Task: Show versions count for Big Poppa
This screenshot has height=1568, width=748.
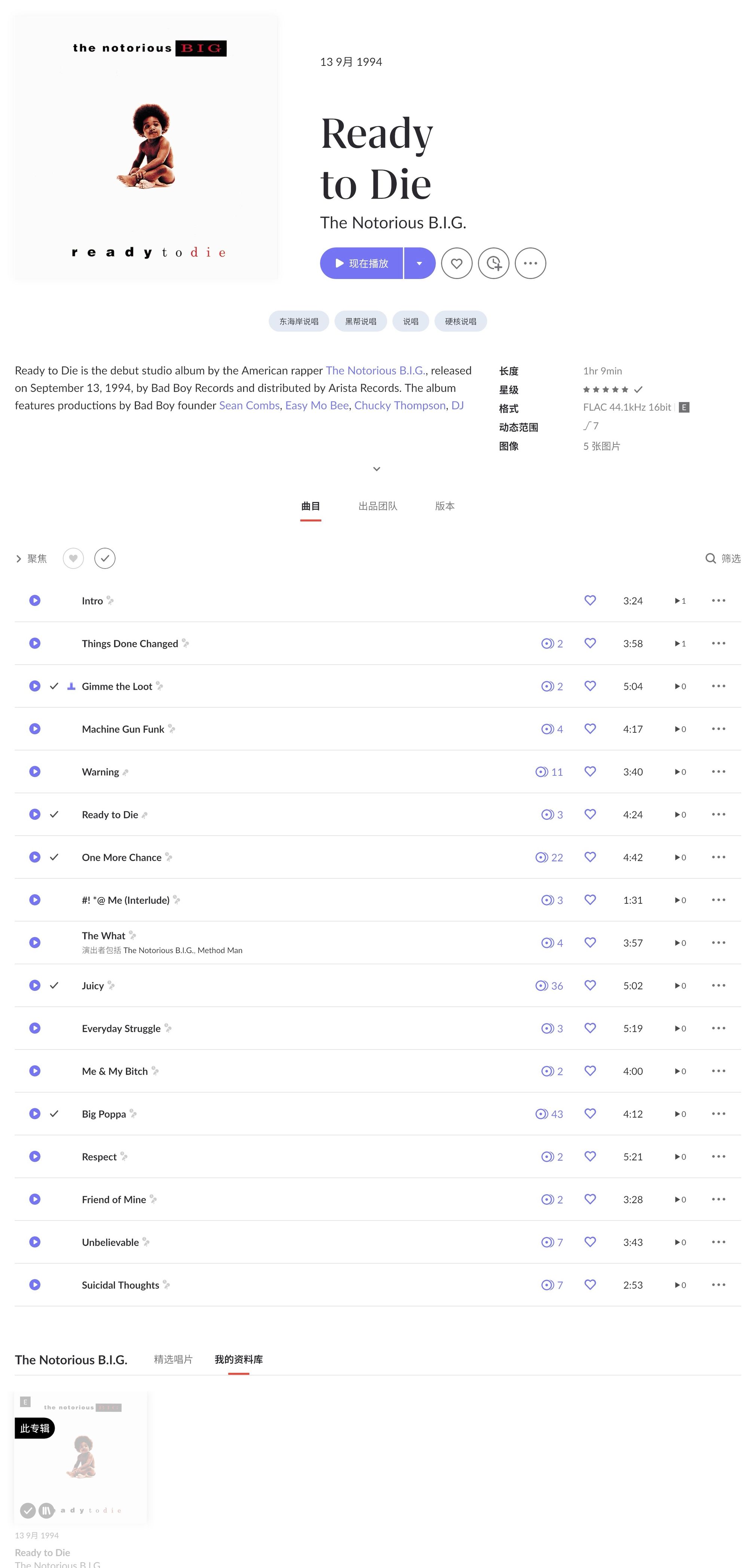Action: [x=549, y=1114]
